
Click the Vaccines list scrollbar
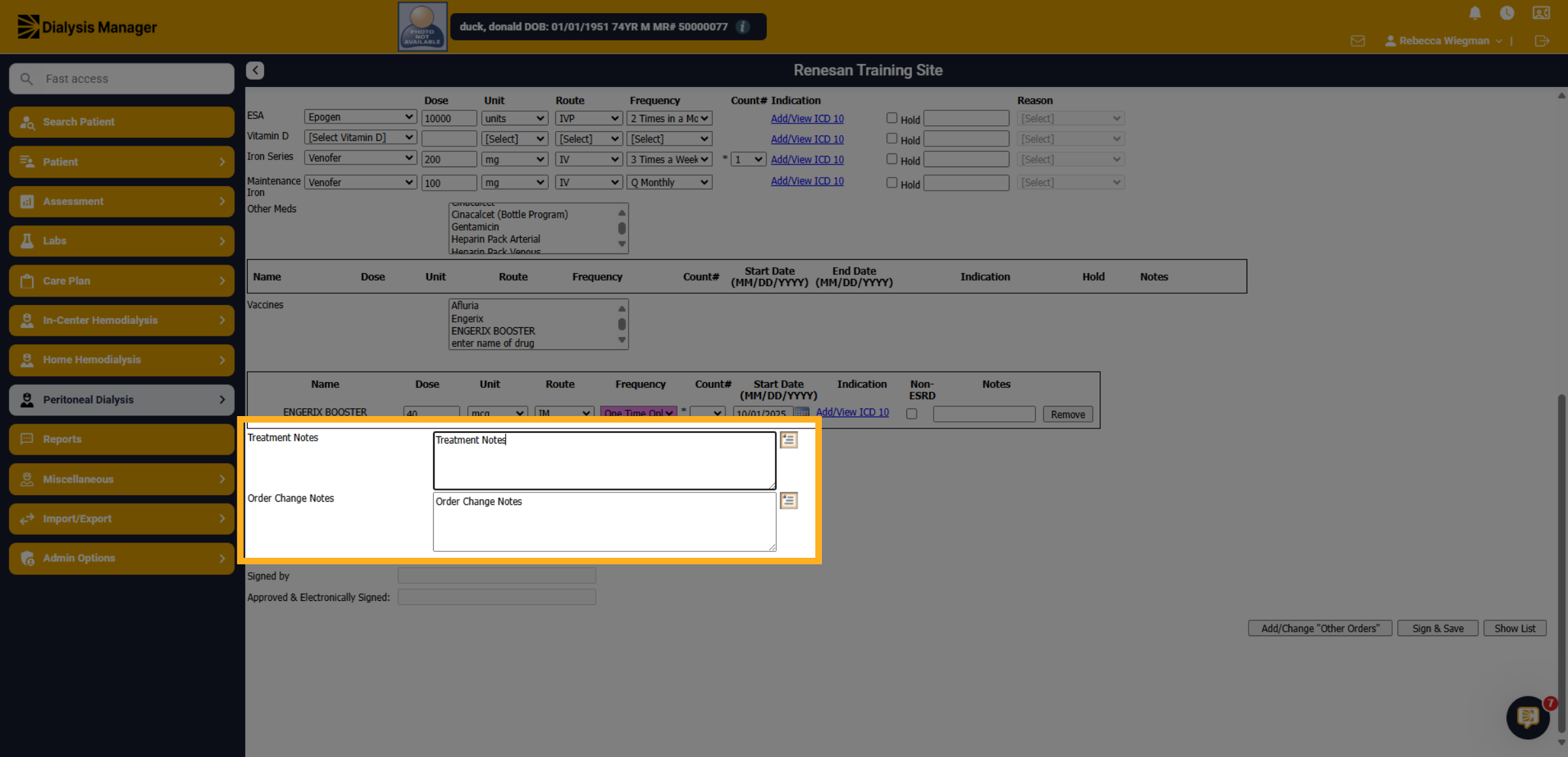622,325
